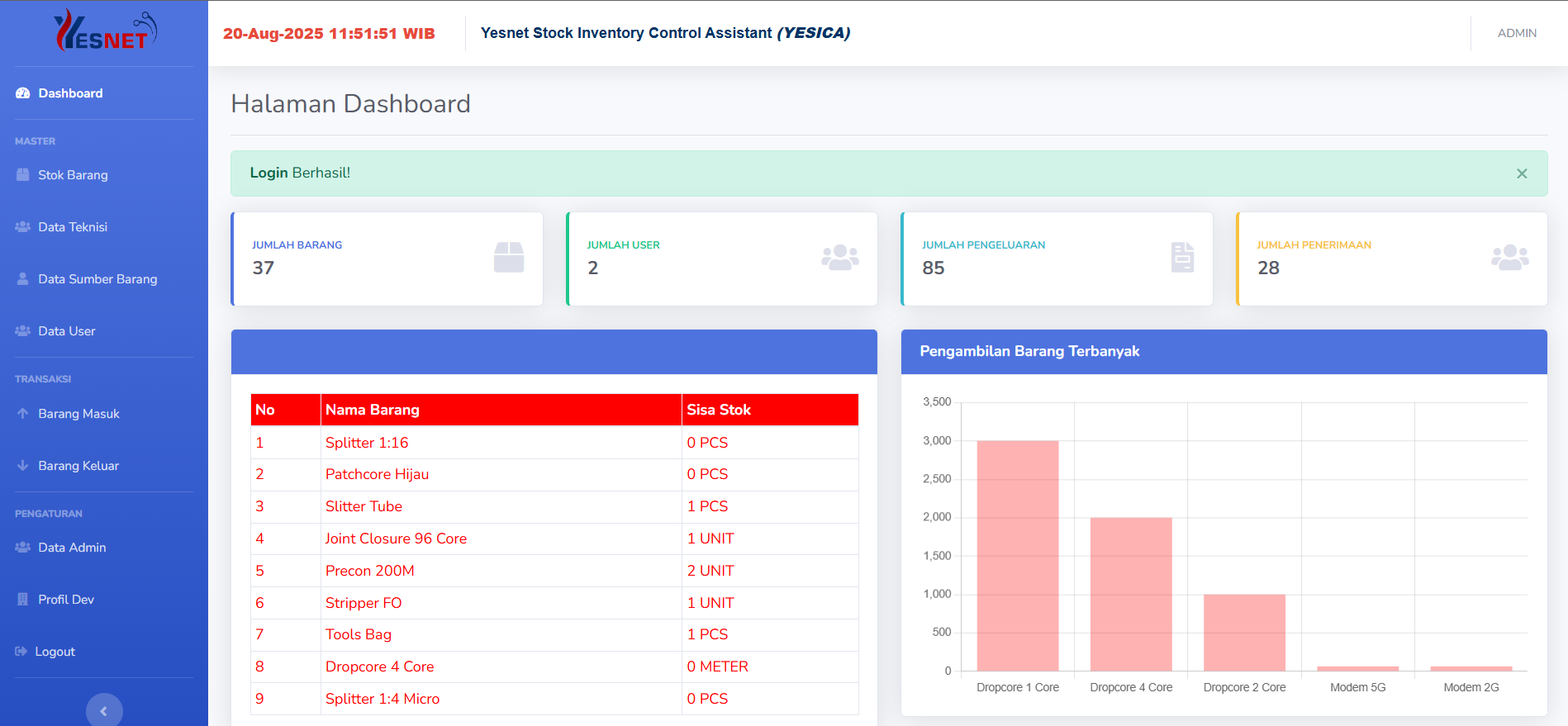This screenshot has height=726, width=1568.
Task: Open the Profil Dev page
Action: (x=66, y=600)
